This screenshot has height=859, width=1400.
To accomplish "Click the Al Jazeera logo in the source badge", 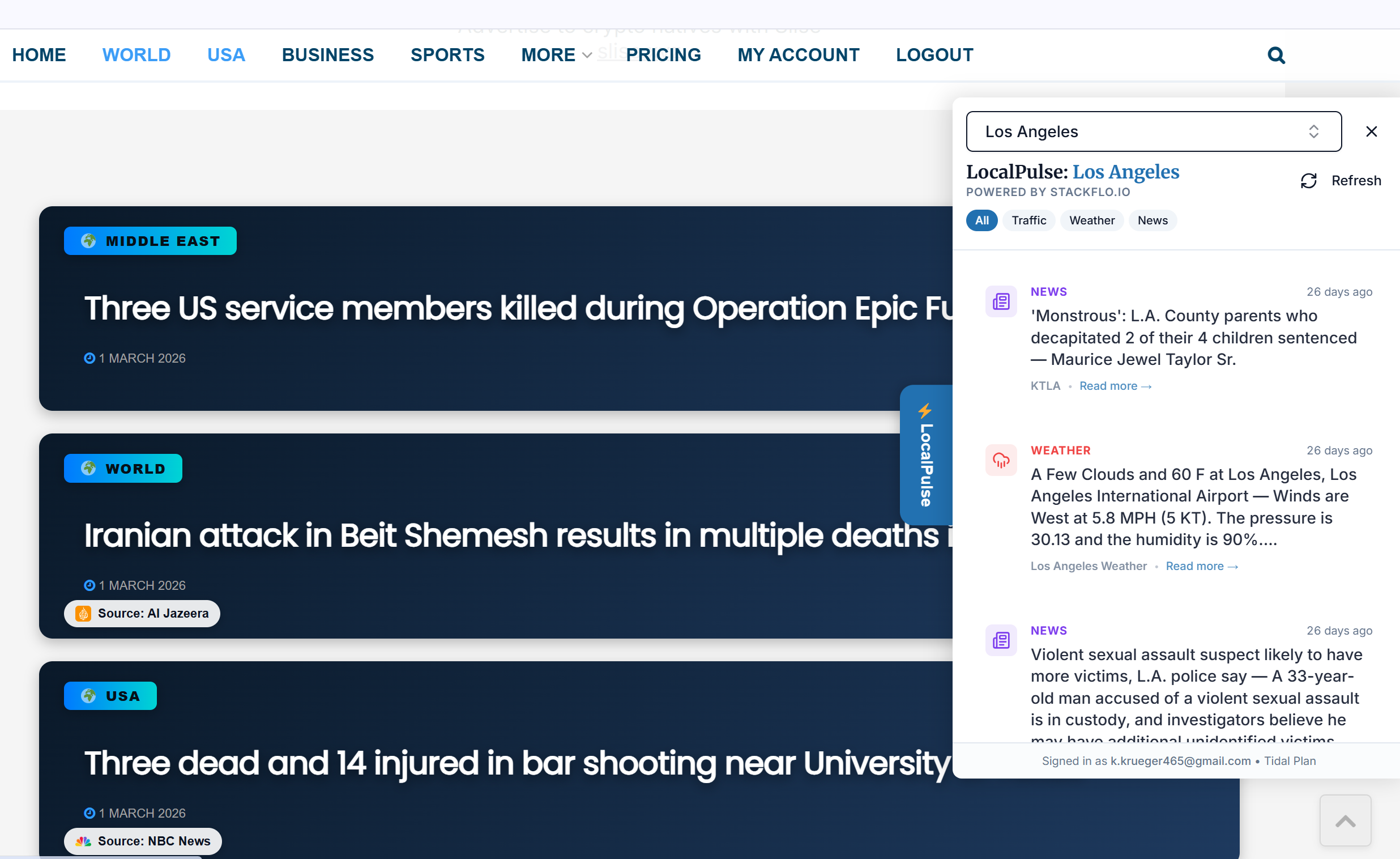I will click(x=83, y=614).
